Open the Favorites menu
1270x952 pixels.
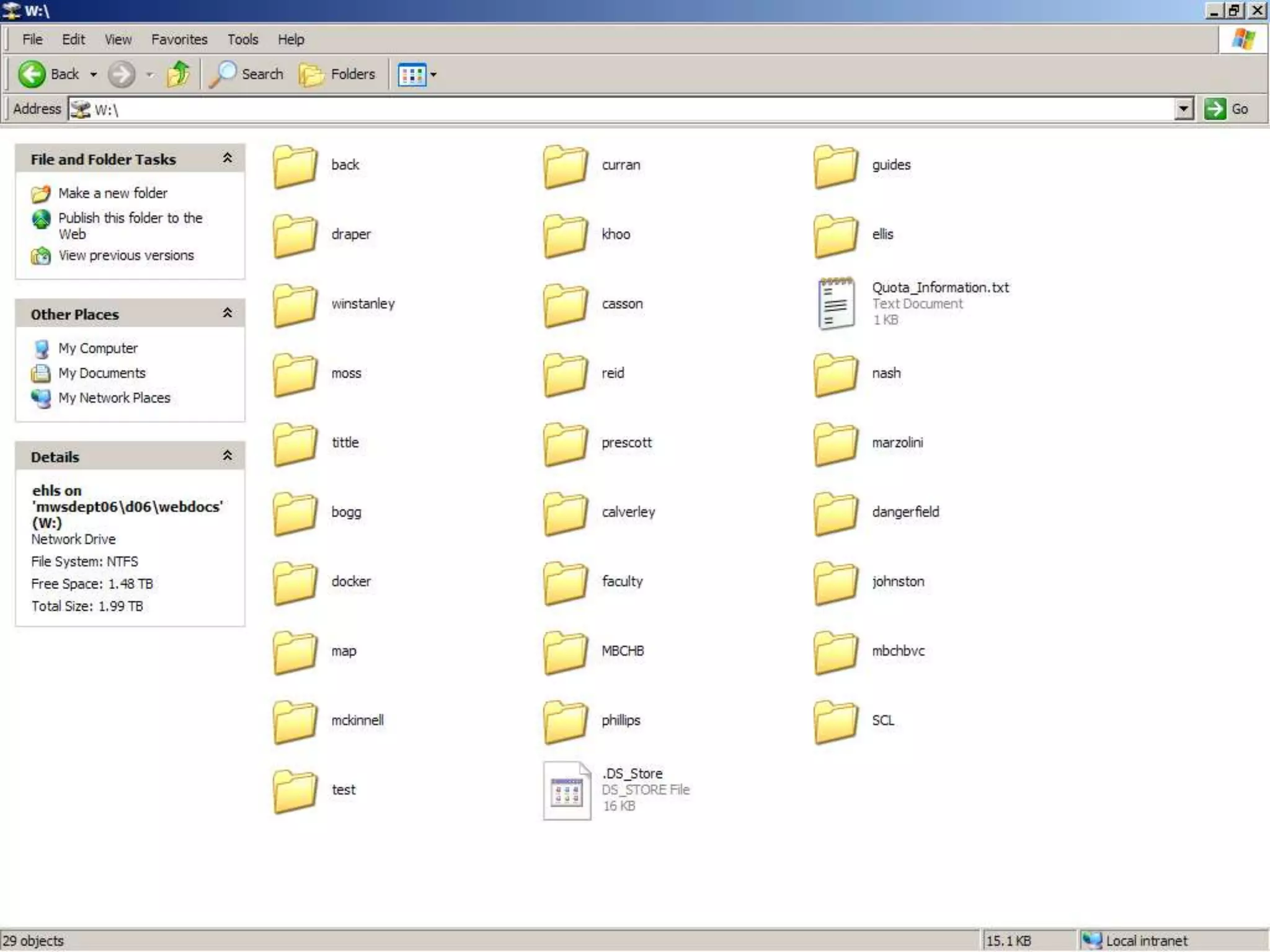point(179,40)
